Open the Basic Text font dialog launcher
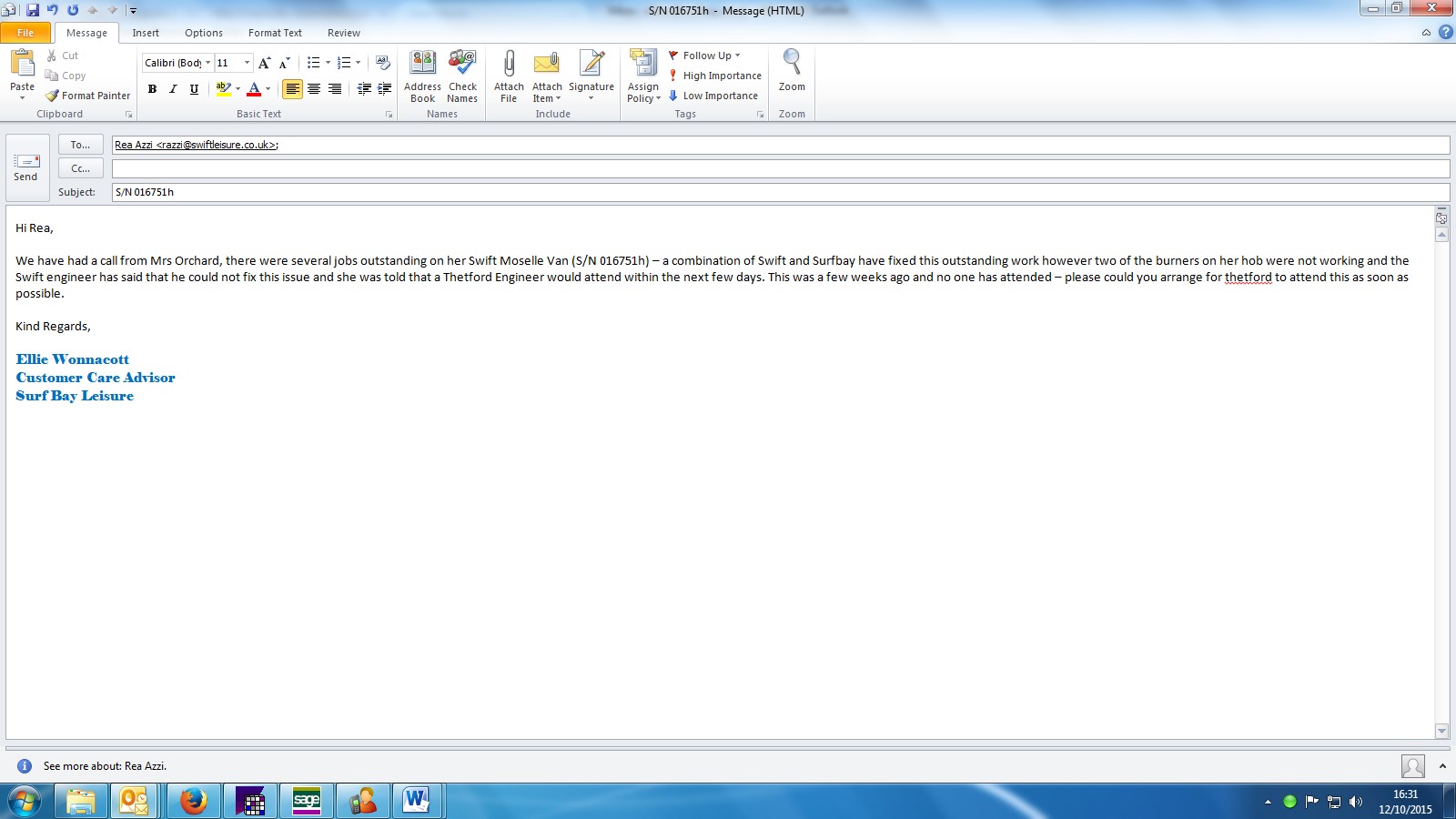The width and height of the screenshot is (1456, 819). coord(389,115)
